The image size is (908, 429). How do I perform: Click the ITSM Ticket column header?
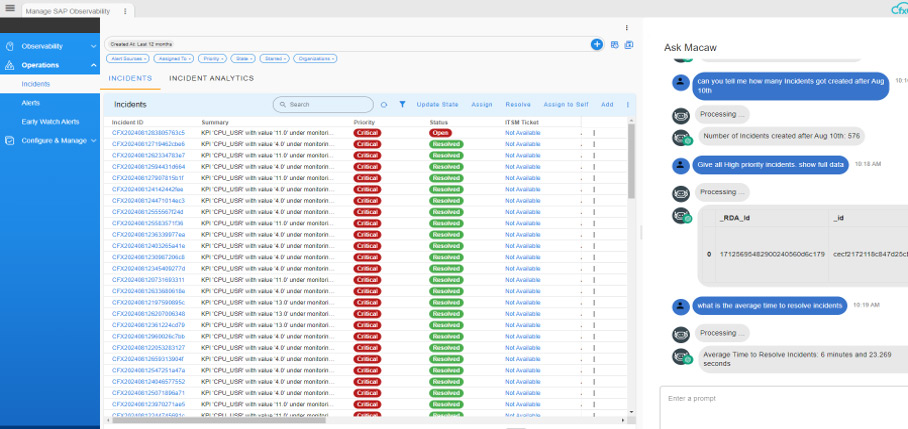522,122
